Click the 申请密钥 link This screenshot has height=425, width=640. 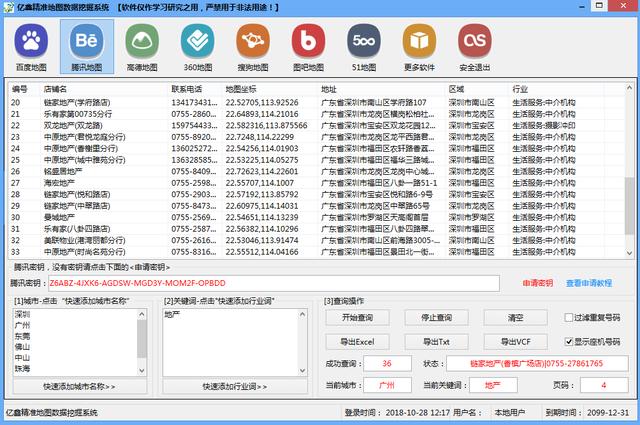click(537, 283)
